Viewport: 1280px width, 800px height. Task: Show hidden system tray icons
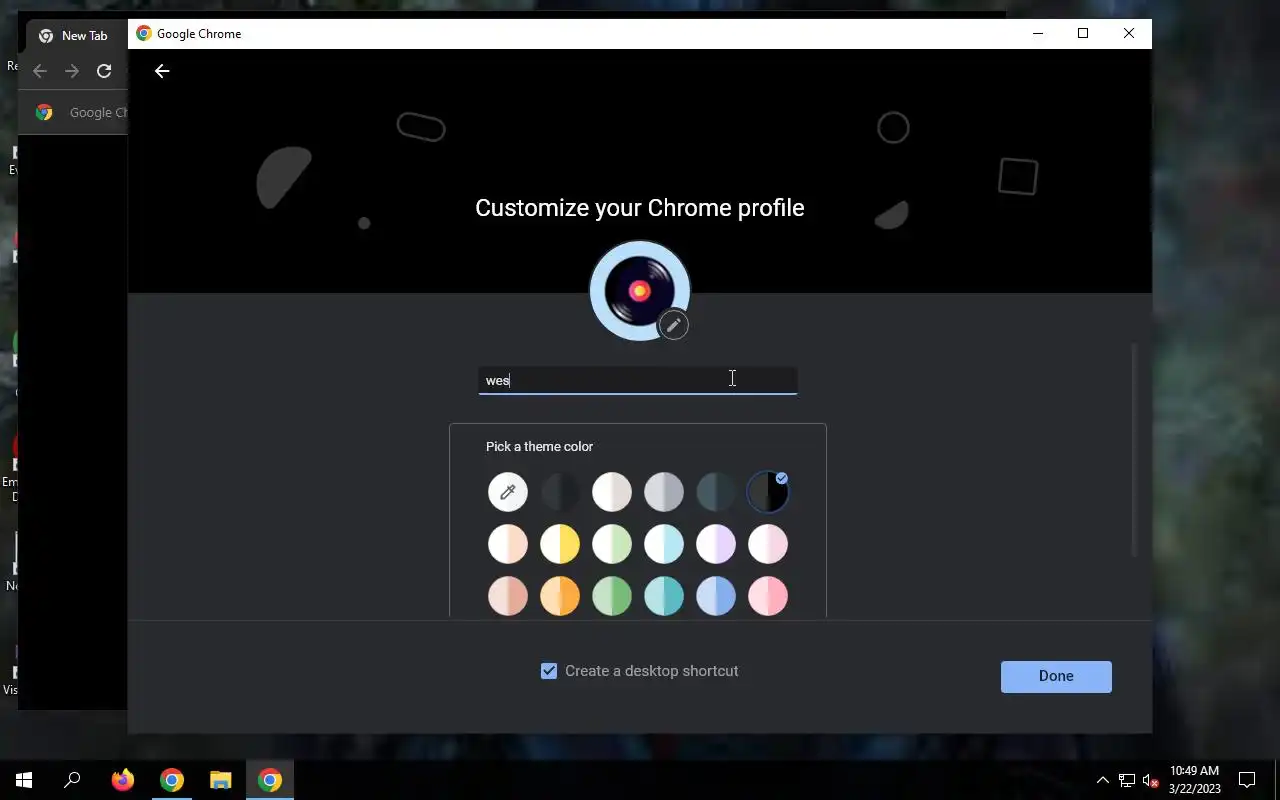(x=1103, y=780)
